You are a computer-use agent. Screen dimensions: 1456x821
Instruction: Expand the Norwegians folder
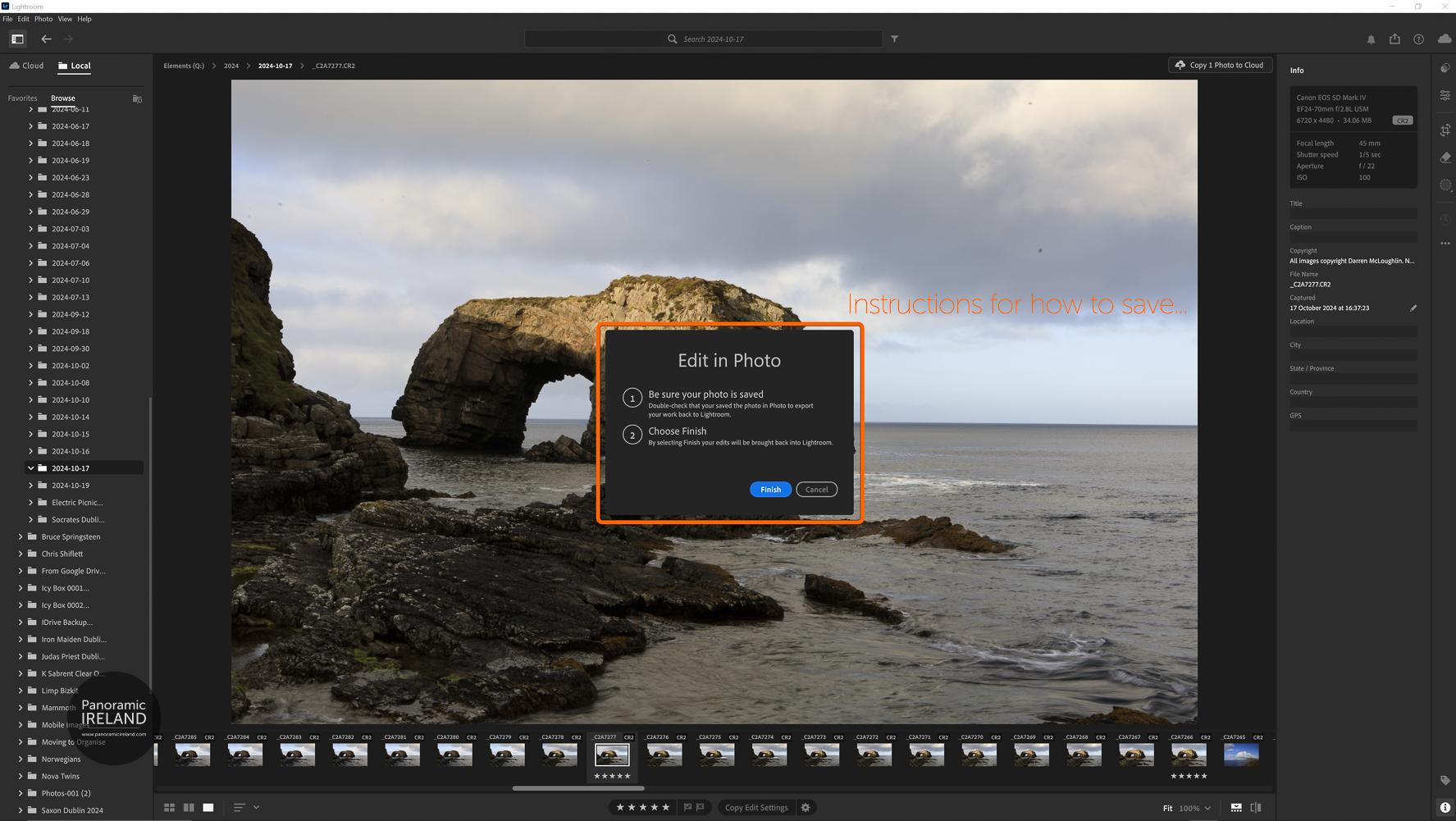pyautogui.click(x=21, y=759)
